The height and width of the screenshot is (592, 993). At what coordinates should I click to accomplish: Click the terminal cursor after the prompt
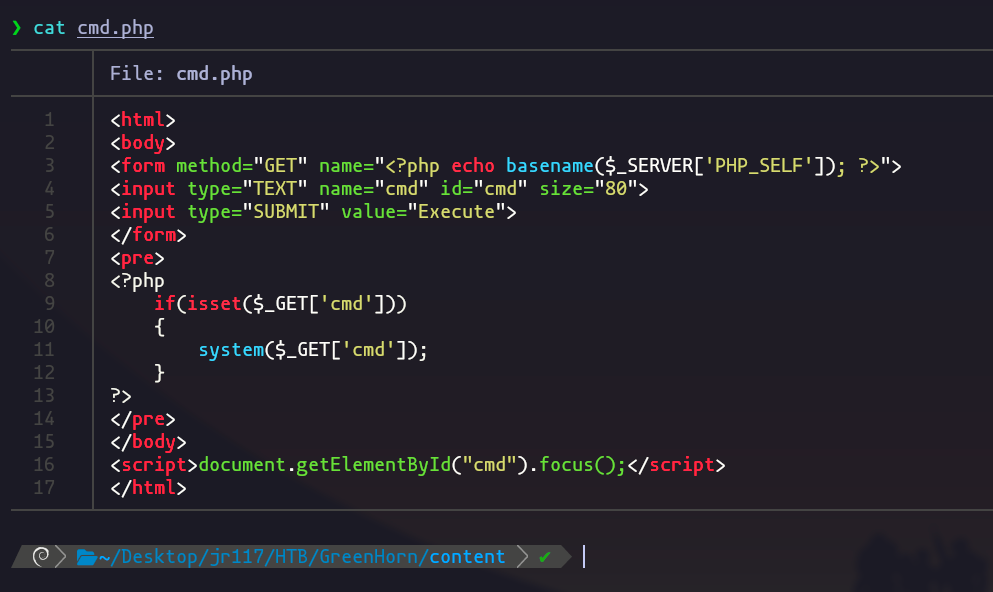pyautogui.click(x=584, y=557)
